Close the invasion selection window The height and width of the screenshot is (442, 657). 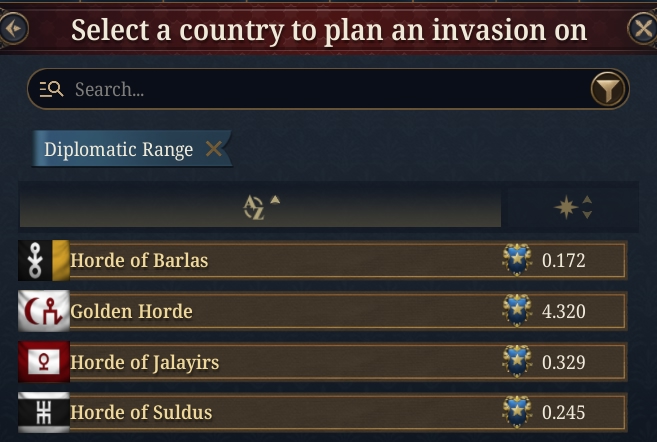coord(643,28)
